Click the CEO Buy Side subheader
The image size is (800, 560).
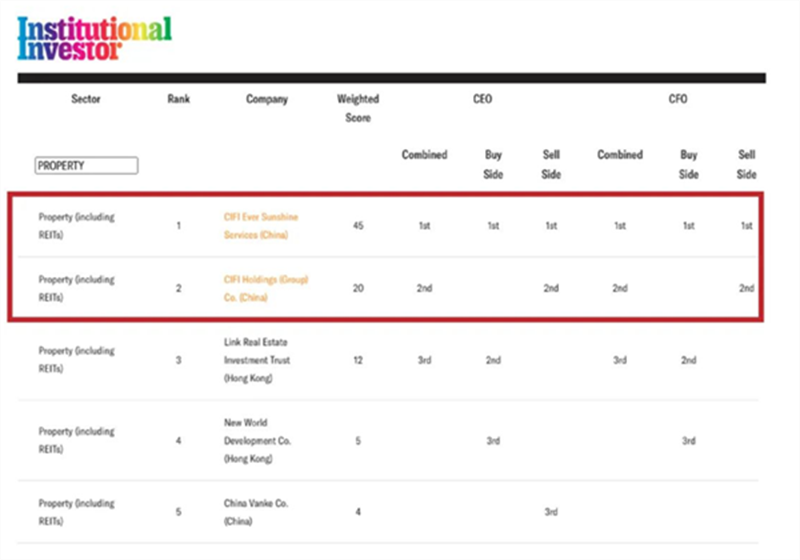click(493, 164)
